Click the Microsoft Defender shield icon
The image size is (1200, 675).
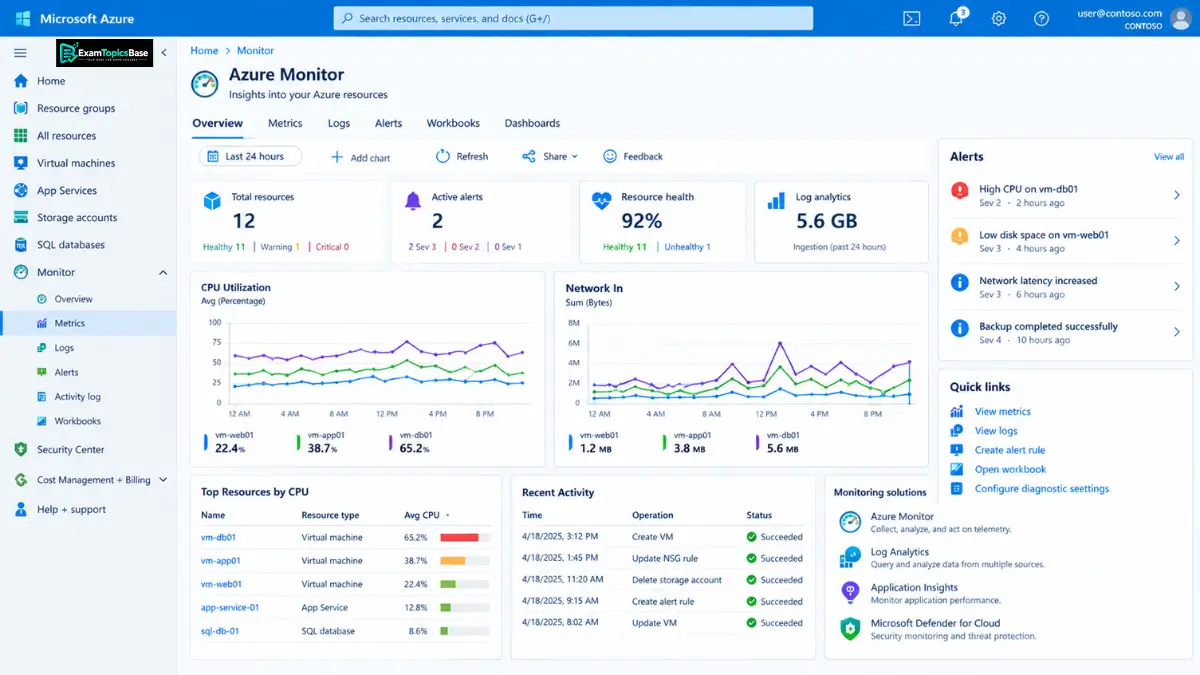850,628
